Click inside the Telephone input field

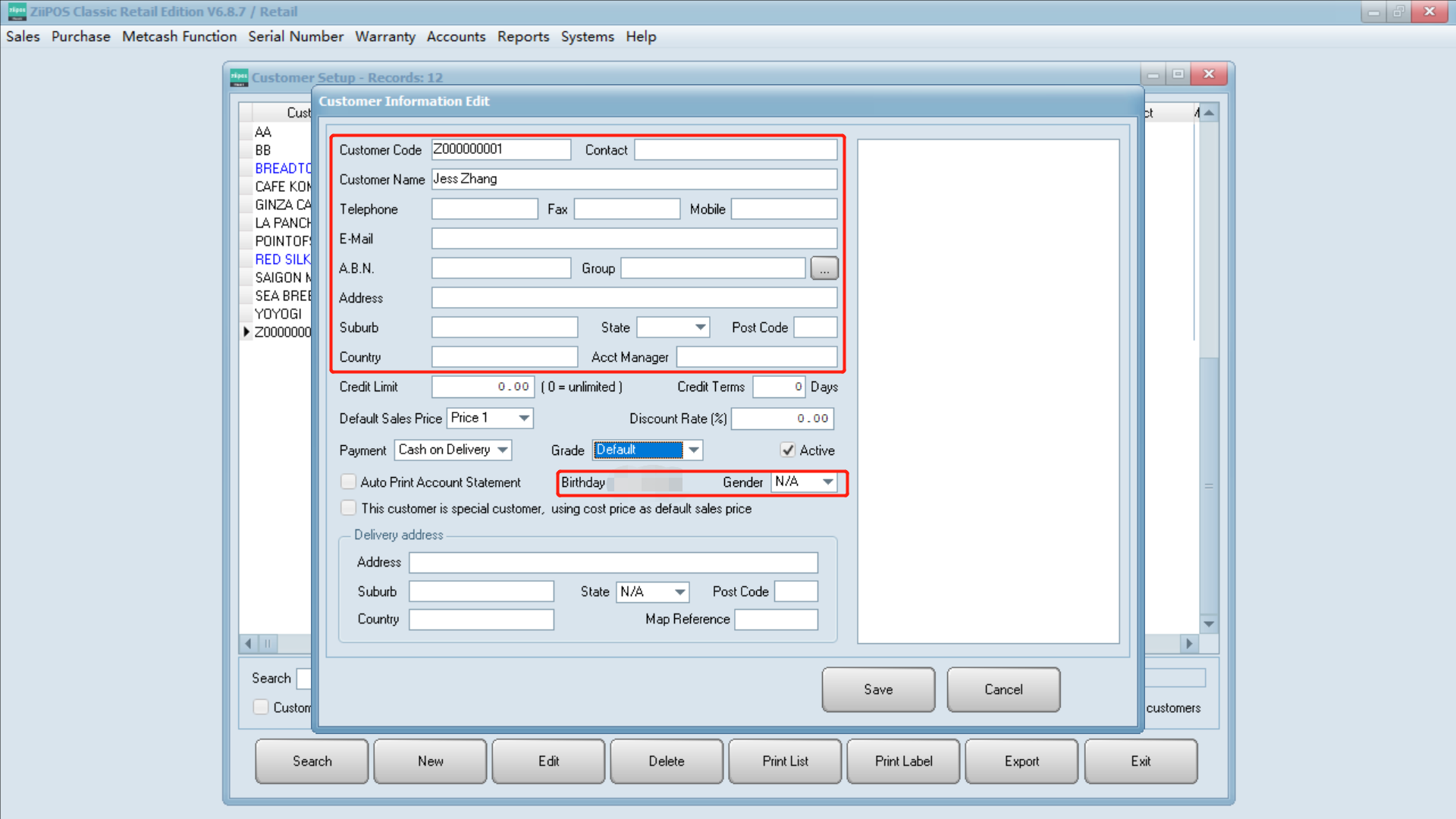pyautogui.click(x=484, y=209)
